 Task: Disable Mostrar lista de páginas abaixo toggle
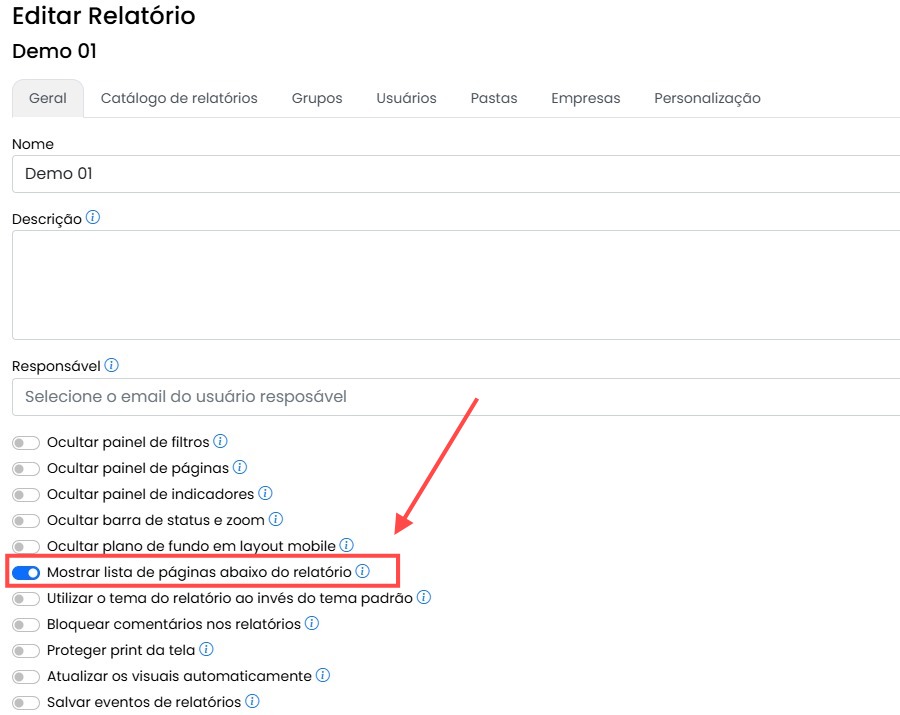pyautogui.click(x=26, y=572)
